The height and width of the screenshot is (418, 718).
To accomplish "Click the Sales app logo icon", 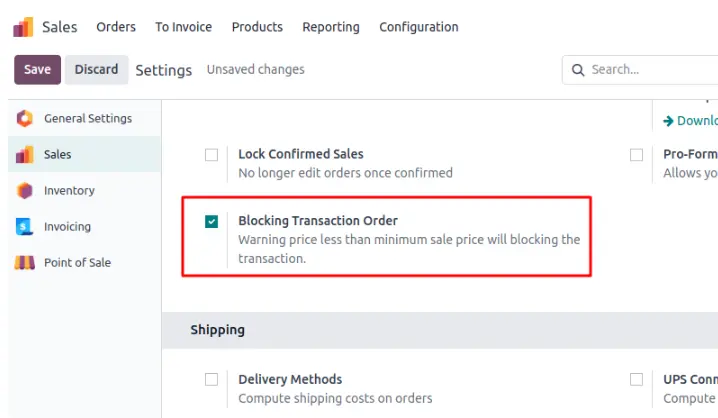I will tap(23, 27).
